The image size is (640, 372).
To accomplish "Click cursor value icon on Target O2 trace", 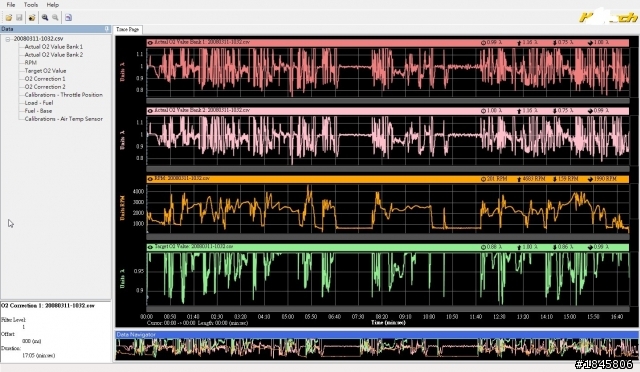I will [483, 247].
